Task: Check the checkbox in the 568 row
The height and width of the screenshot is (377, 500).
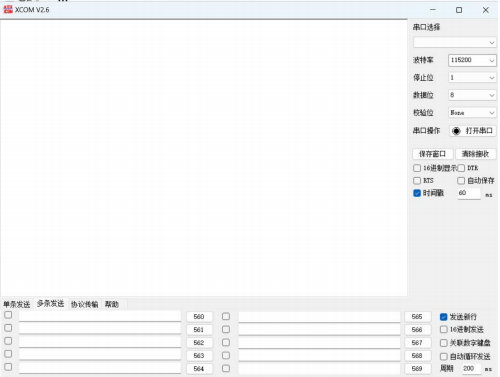Action: (x=226, y=355)
